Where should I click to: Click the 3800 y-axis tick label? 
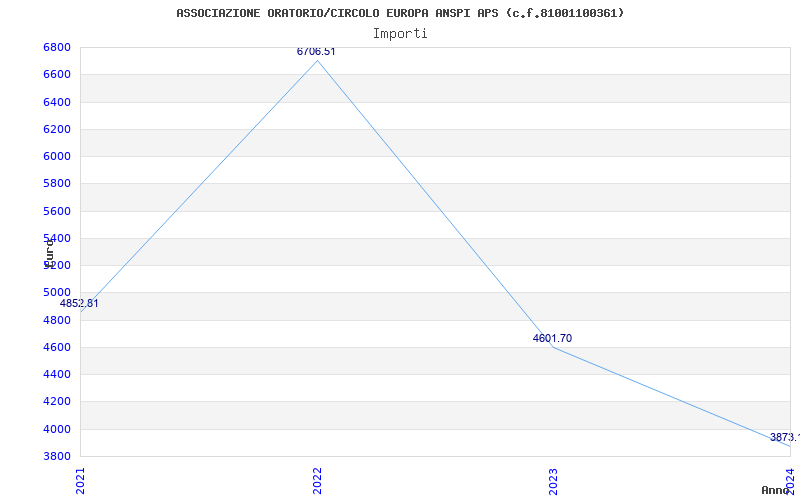pos(57,456)
